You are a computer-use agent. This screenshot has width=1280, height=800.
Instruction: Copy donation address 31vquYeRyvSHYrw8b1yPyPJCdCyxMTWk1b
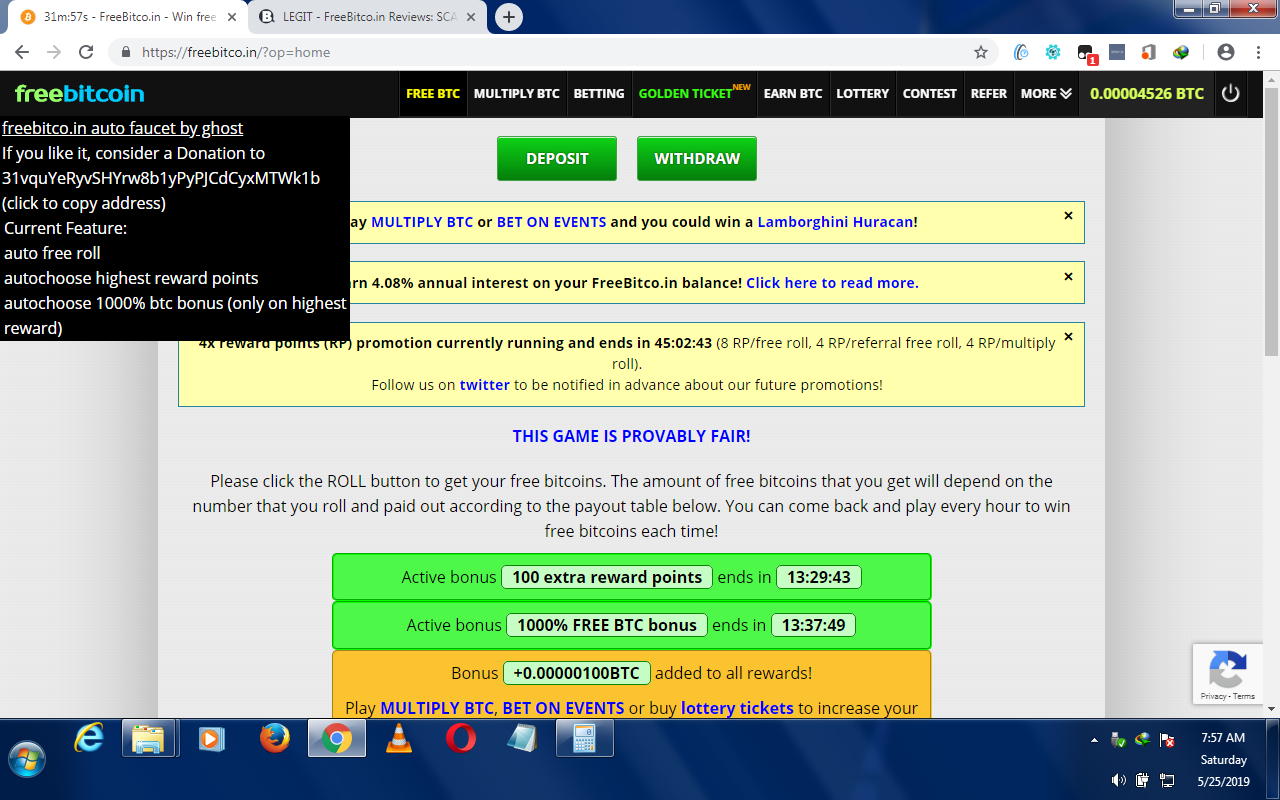161,178
